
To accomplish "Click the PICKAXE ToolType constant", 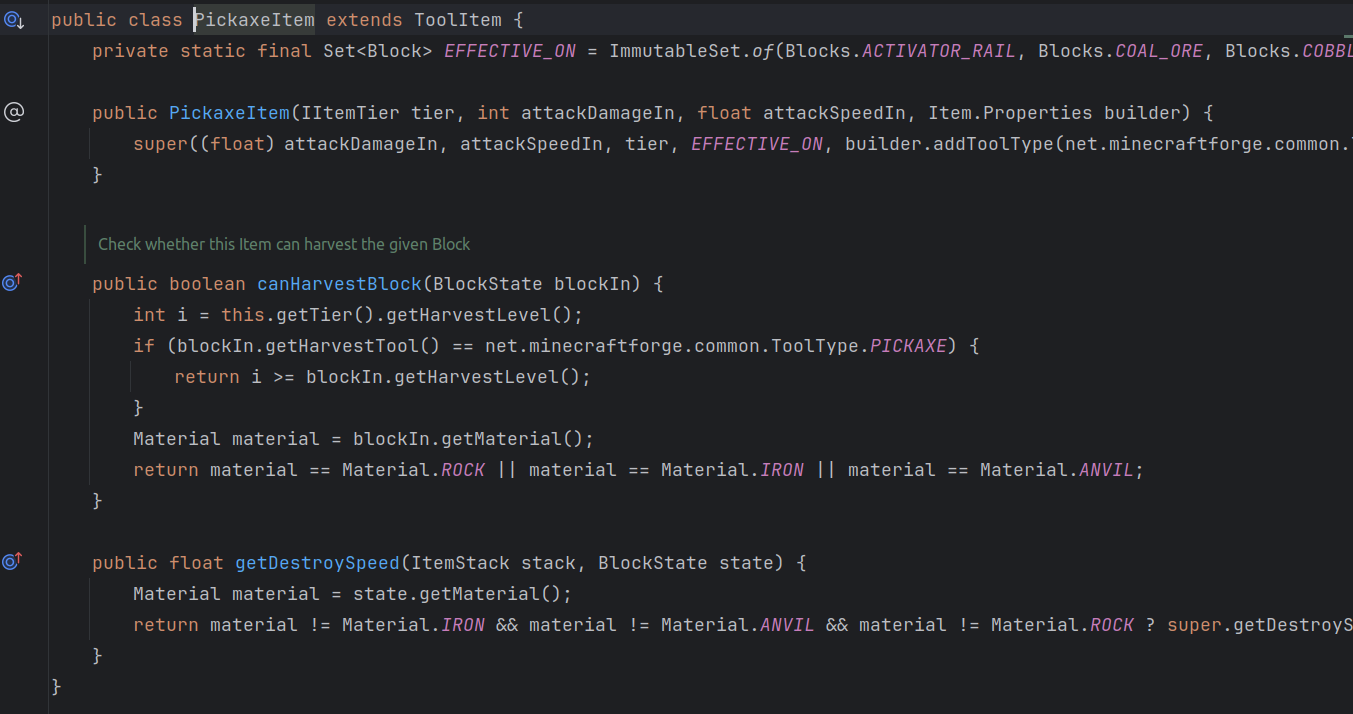I will 910,346.
